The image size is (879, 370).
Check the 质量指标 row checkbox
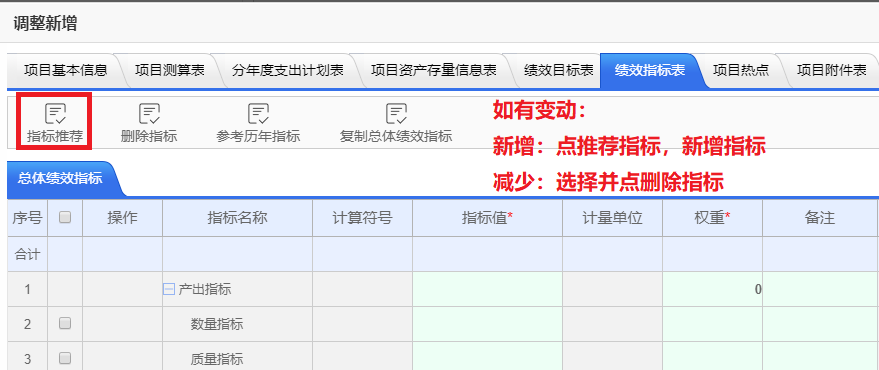tap(65, 358)
